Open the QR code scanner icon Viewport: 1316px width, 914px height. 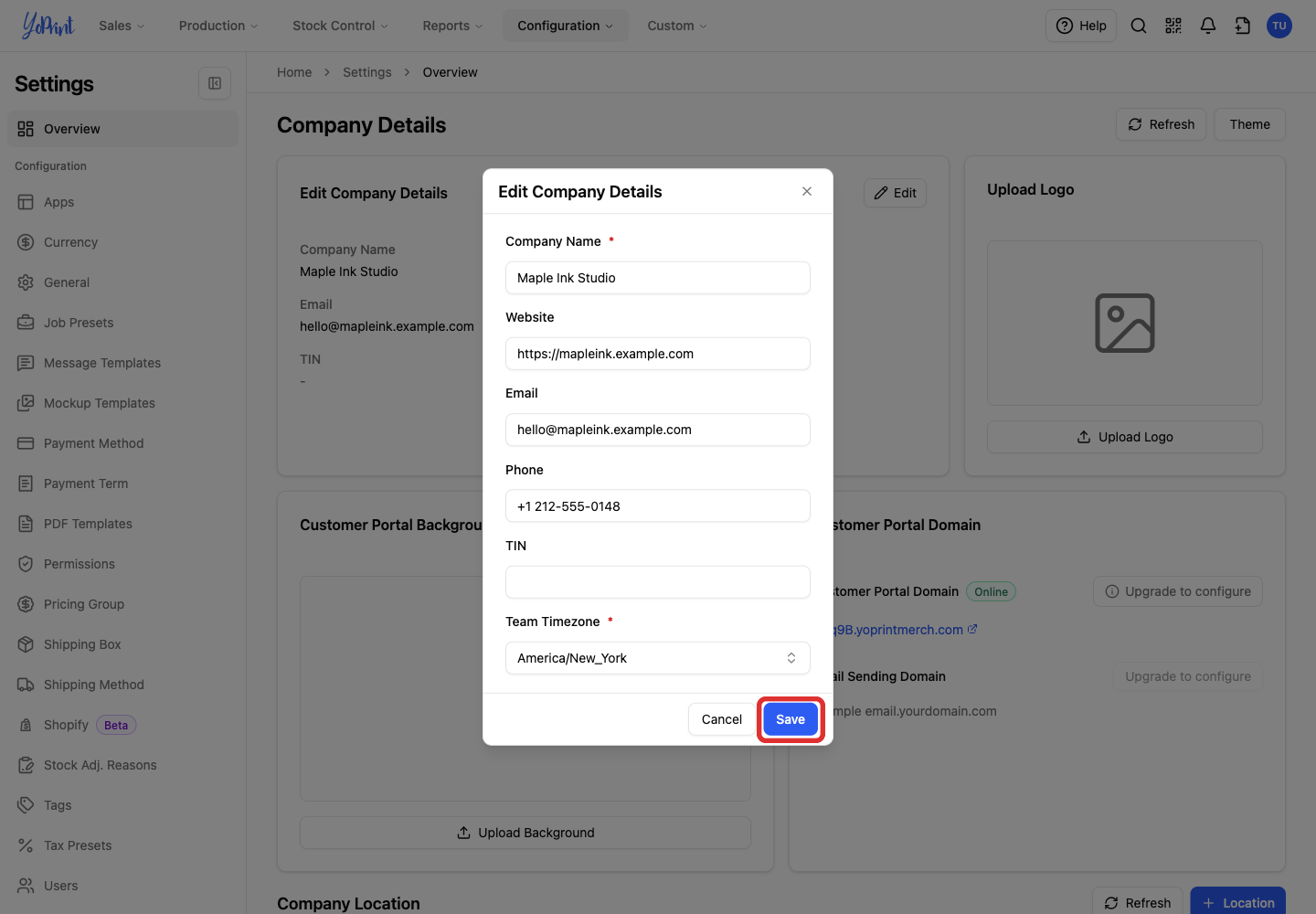tap(1173, 26)
